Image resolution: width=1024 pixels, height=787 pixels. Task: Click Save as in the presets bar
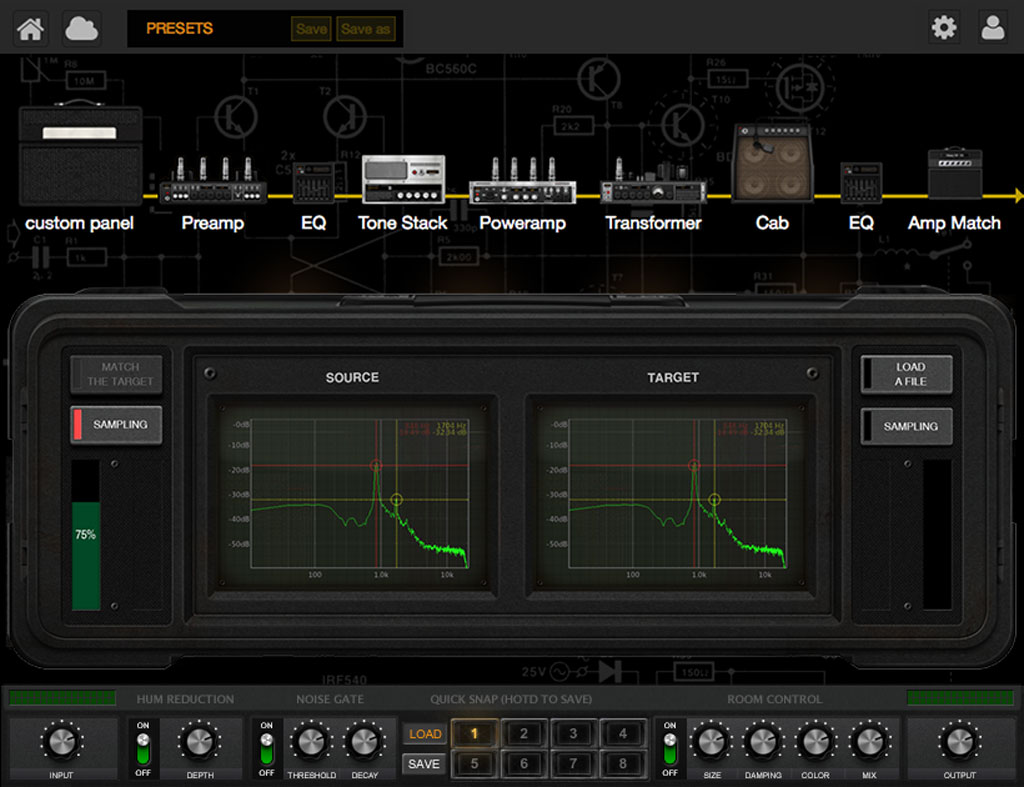[x=365, y=29]
